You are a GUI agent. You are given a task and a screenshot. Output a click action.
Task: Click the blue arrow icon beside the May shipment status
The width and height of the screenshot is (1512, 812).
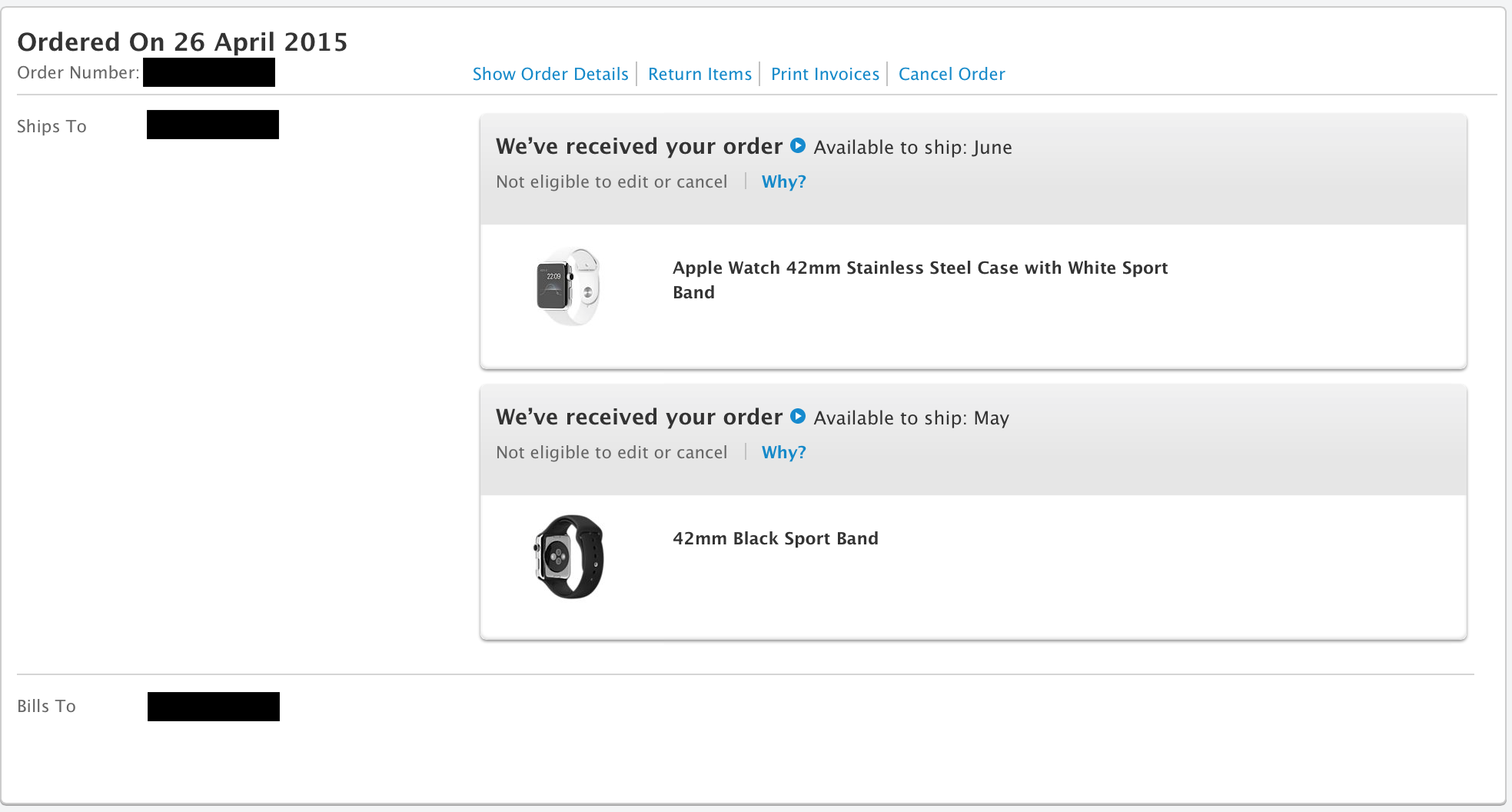pos(798,416)
